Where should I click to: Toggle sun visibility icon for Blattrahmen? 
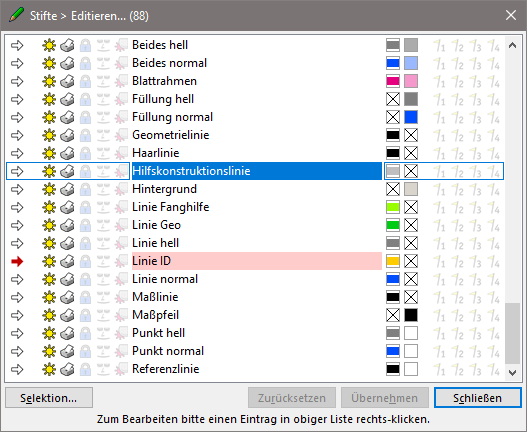coord(49,81)
